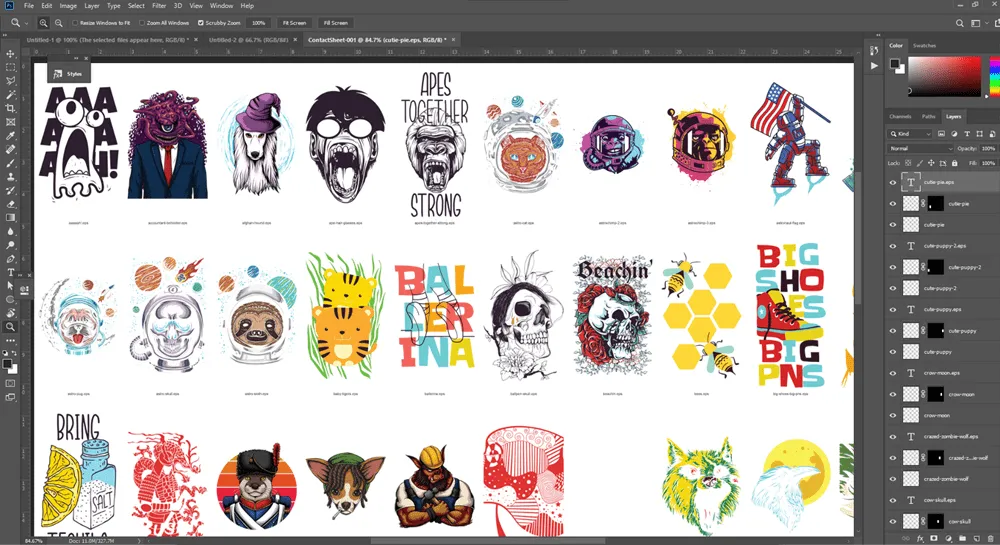The width and height of the screenshot is (1000, 545).
Task: Lock all layer attributes padlock icon
Action: 955,163
